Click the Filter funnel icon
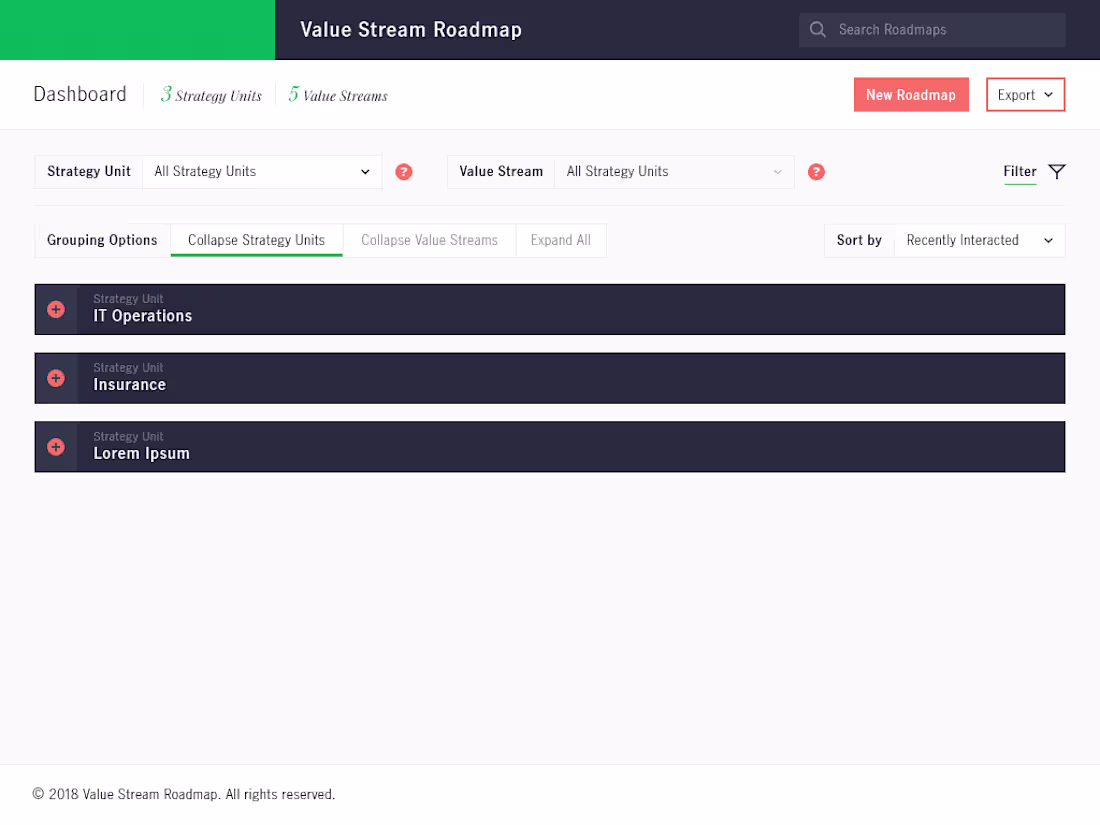This screenshot has width=1100, height=825. click(x=1057, y=172)
